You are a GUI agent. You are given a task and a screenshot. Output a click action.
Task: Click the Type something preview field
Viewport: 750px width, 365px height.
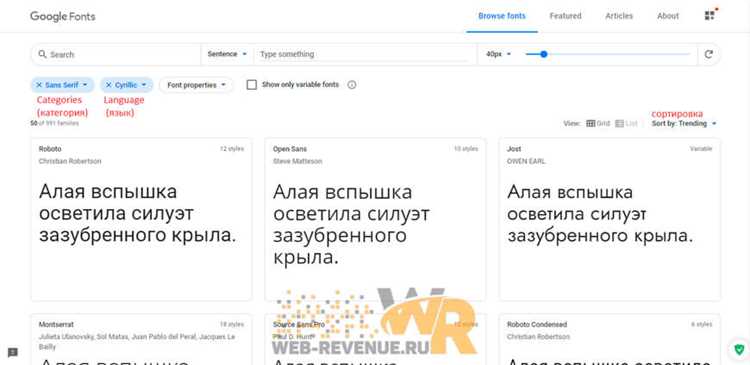click(x=364, y=54)
